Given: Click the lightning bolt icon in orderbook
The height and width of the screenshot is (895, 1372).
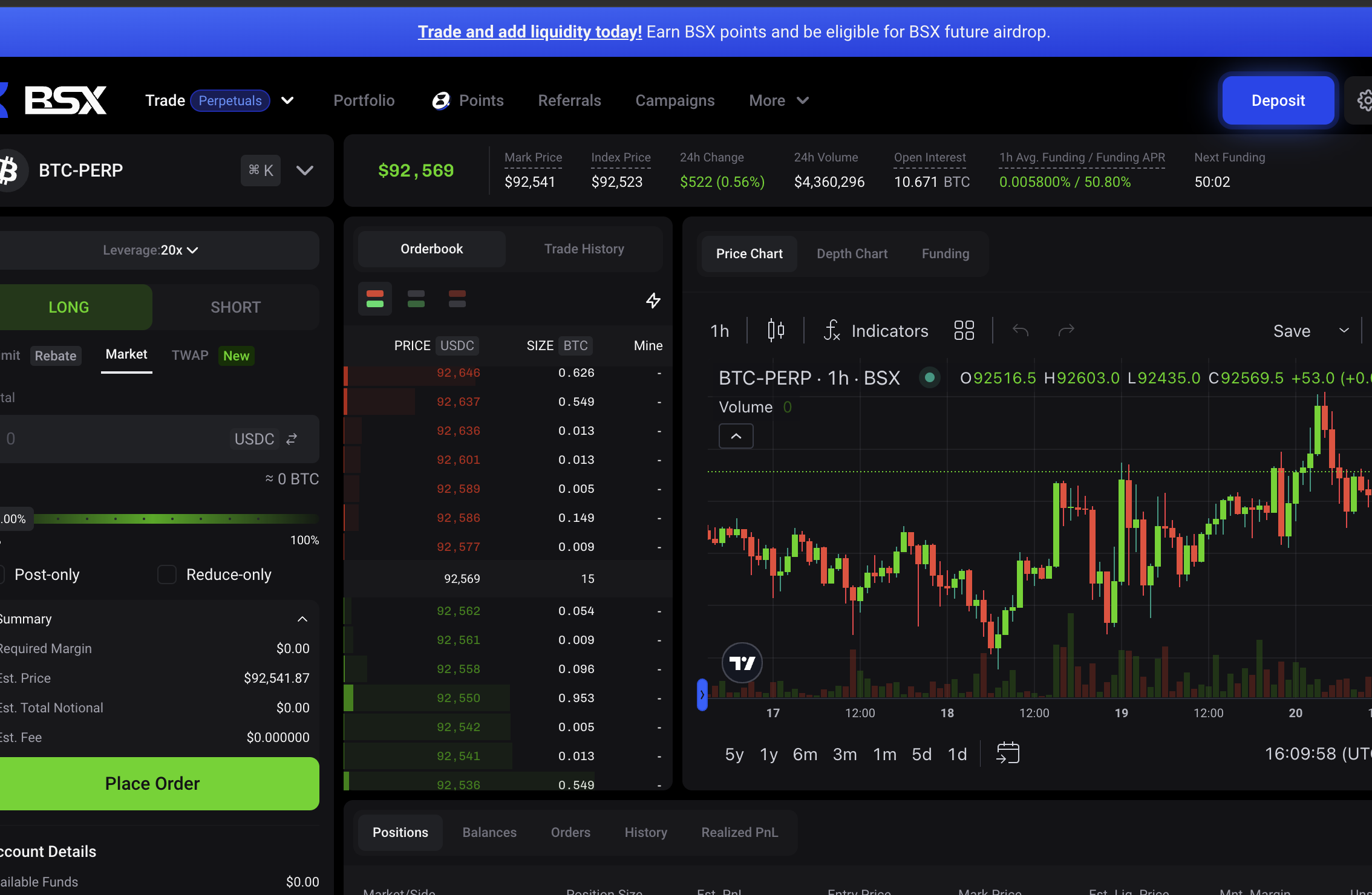Looking at the screenshot, I should 653,300.
